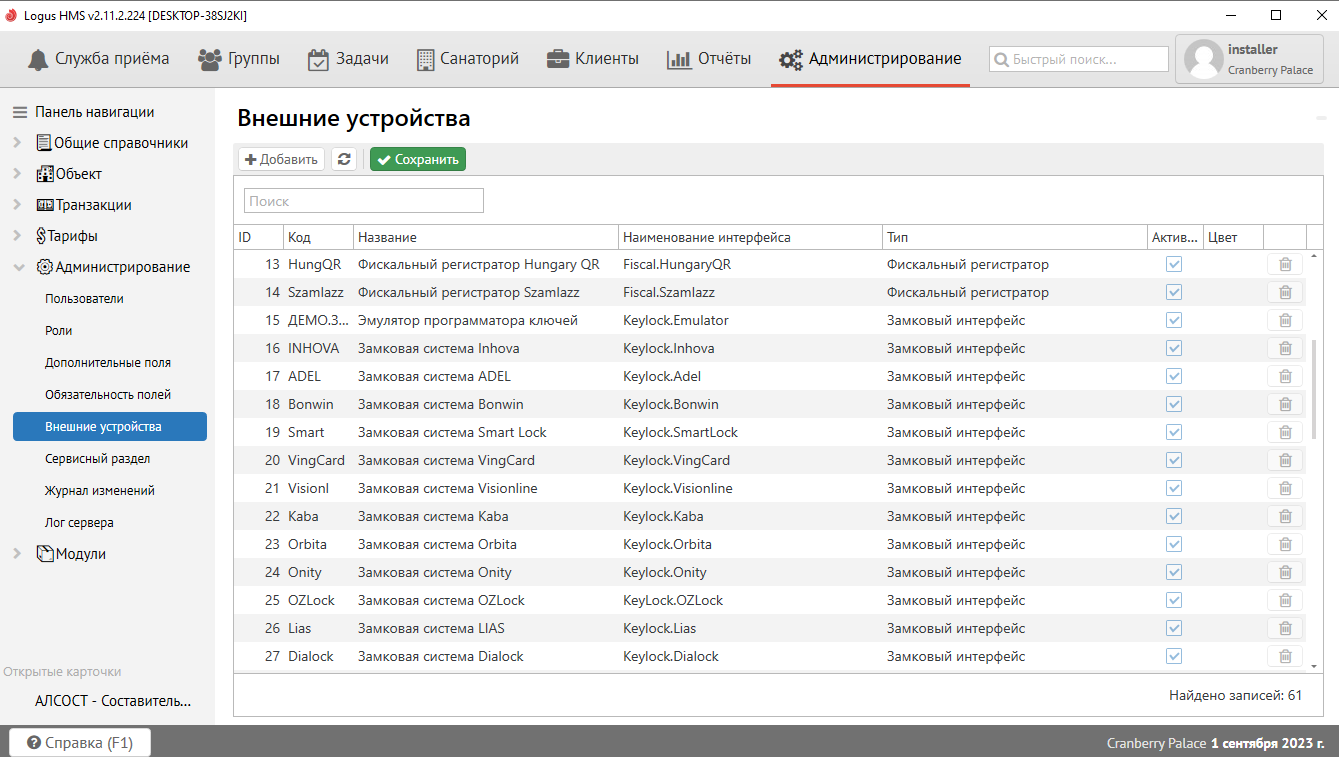The width and height of the screenshot is (1339, 757).
Task: Click trash icon for Dialock row
Action: click(1285, 657)
